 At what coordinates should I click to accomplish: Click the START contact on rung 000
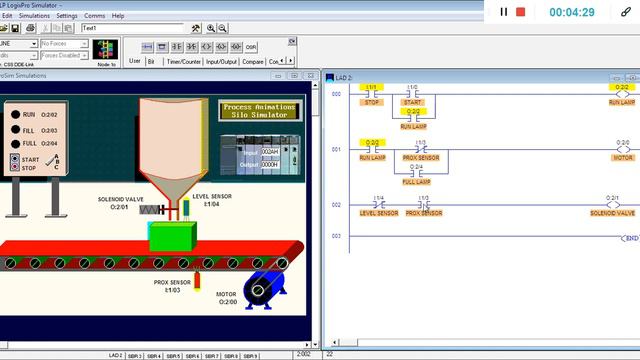point(412,94)
